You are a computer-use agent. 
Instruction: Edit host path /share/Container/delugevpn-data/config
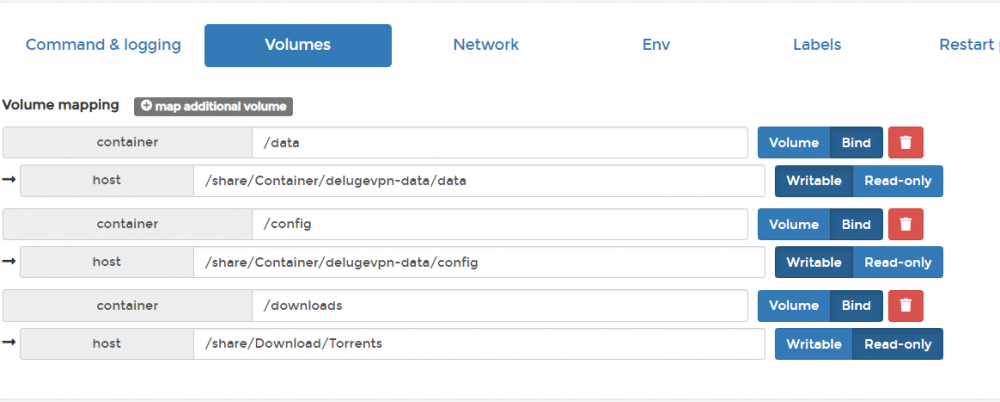tap(479, 262)
